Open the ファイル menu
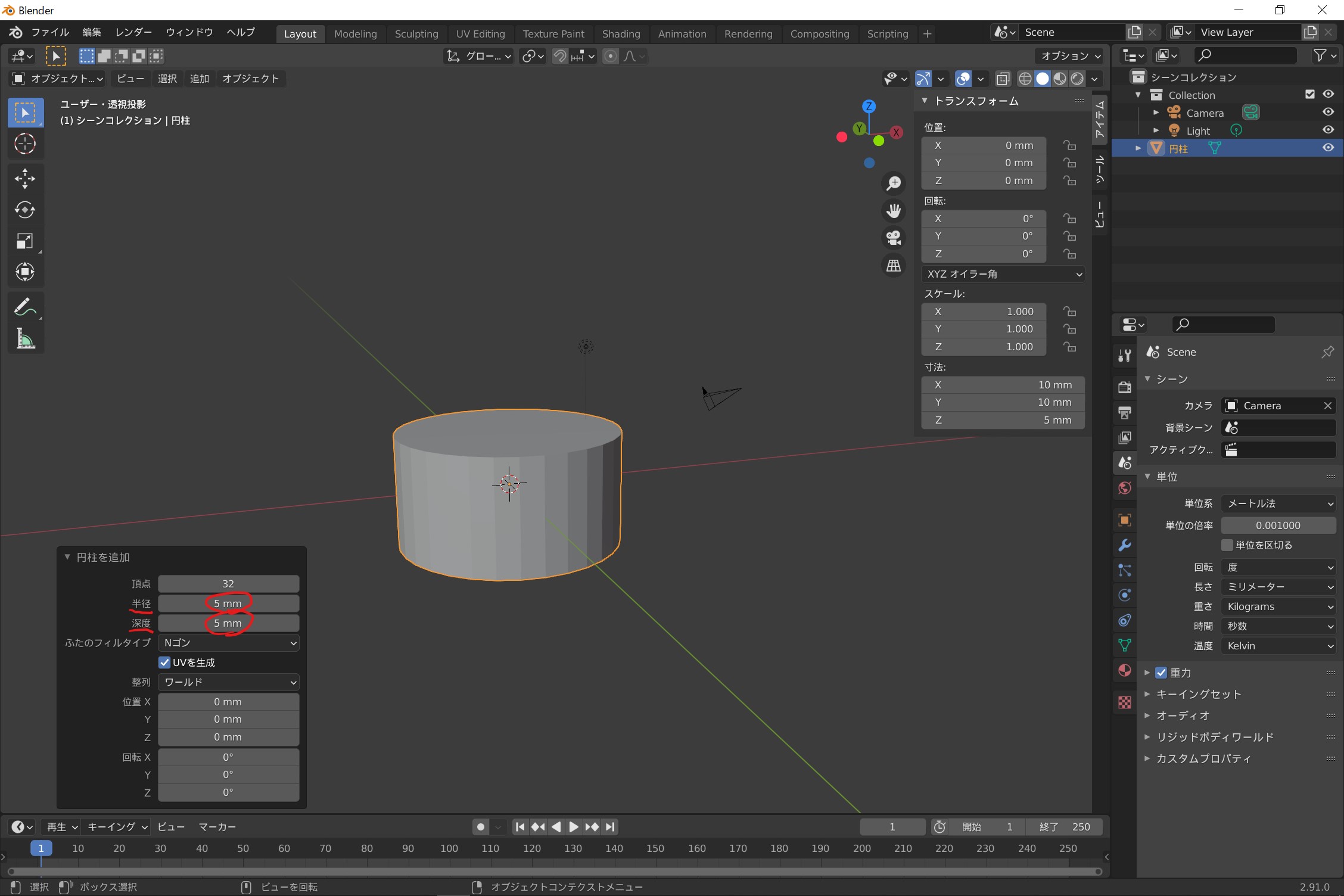The width and height of the screenshot is (1344, 896). [x=50, y=32]
